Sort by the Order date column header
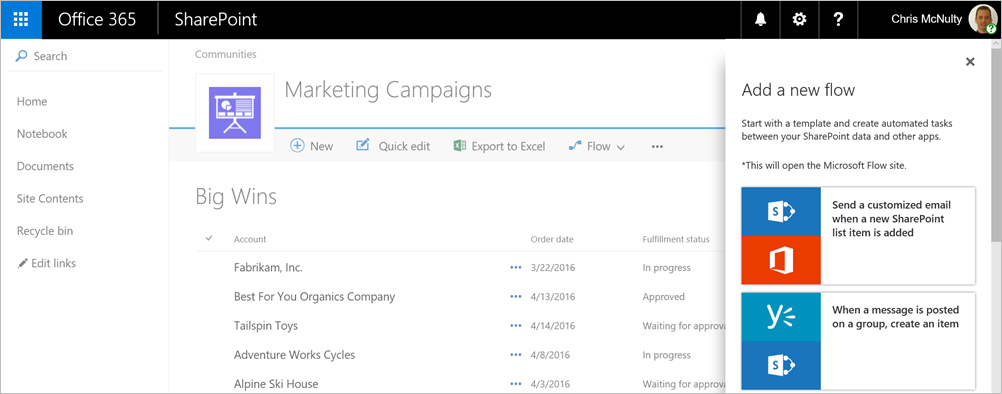The width and height of the screenshot is (1002, 394). click(x=552, y=239)
